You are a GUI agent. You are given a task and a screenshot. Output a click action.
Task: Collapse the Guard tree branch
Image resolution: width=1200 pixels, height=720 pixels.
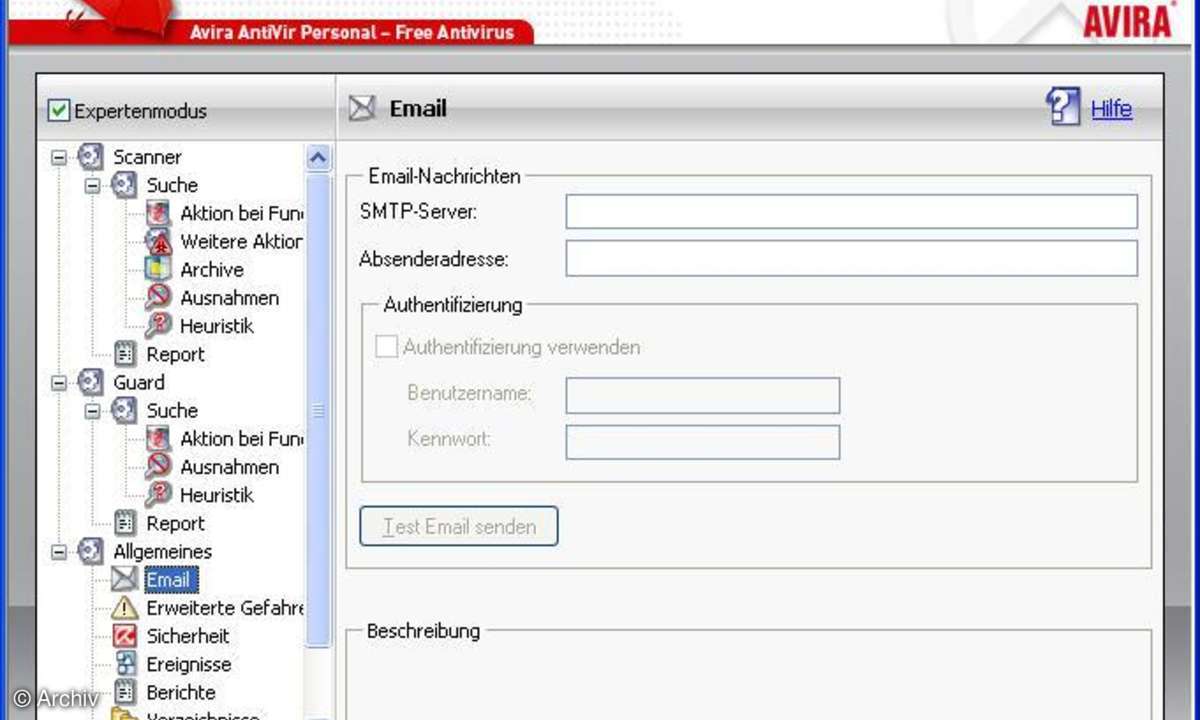[58, 382]
